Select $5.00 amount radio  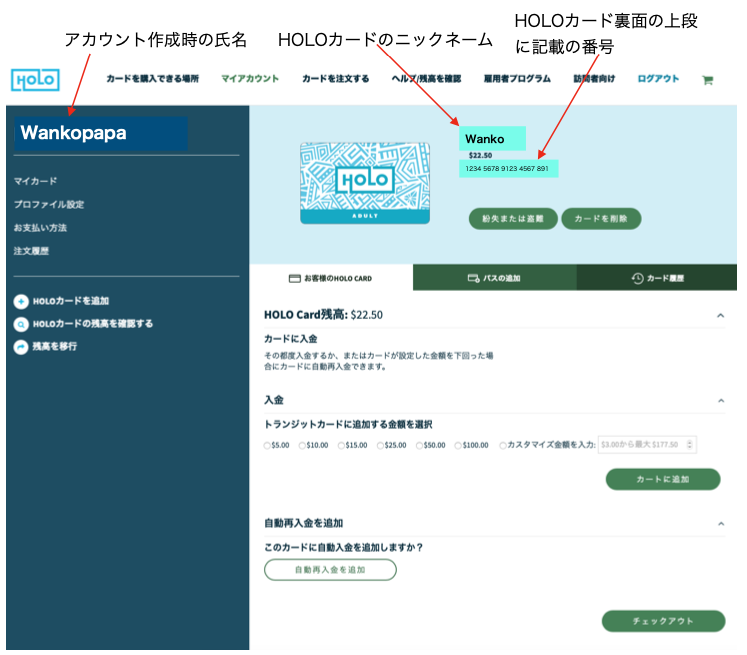click(x=267, y=445)
